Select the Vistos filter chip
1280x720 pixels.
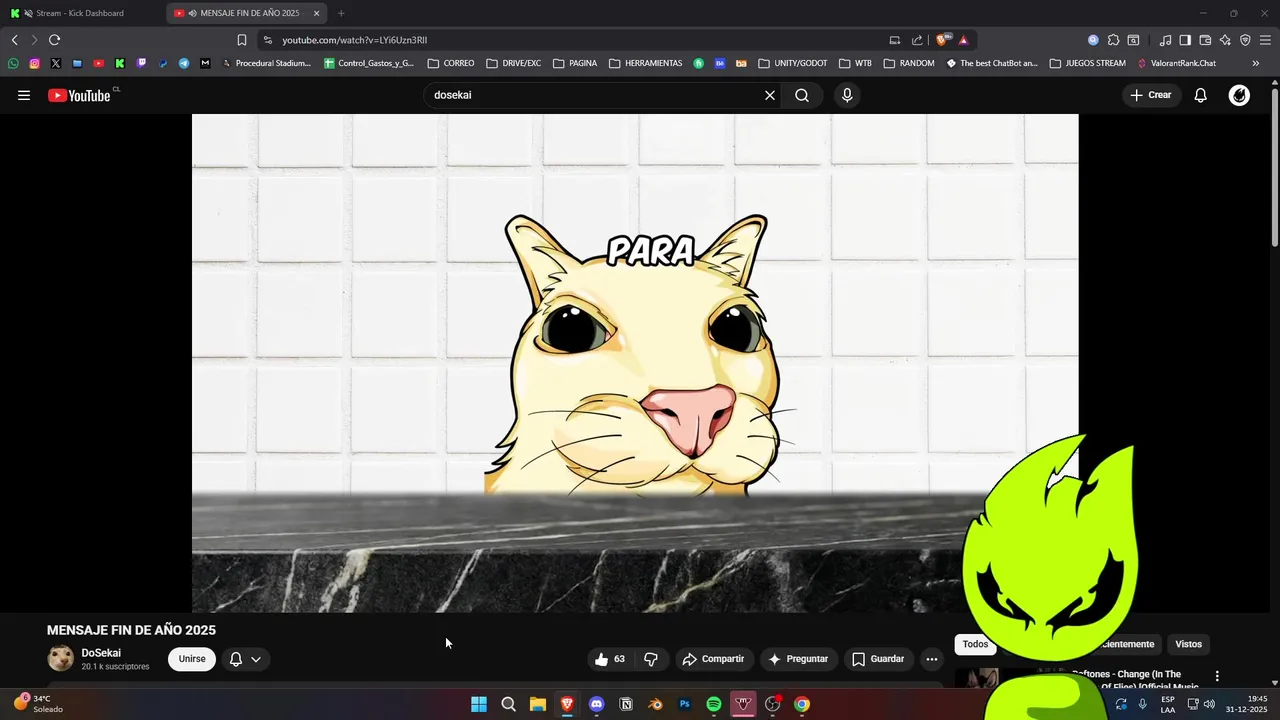point(1188,644)
